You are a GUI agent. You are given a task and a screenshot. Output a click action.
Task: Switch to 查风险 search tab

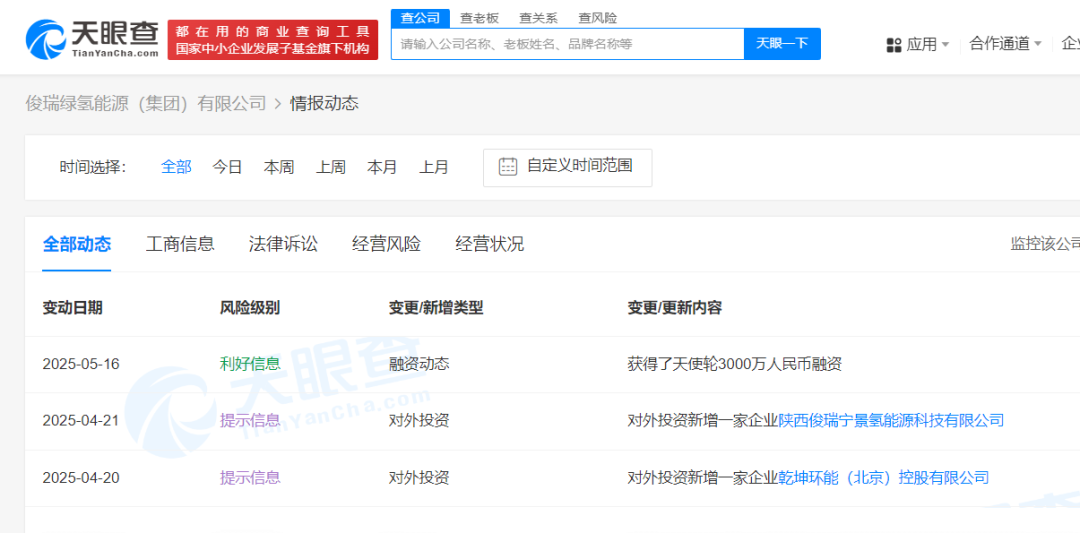[x=598, y=19]
